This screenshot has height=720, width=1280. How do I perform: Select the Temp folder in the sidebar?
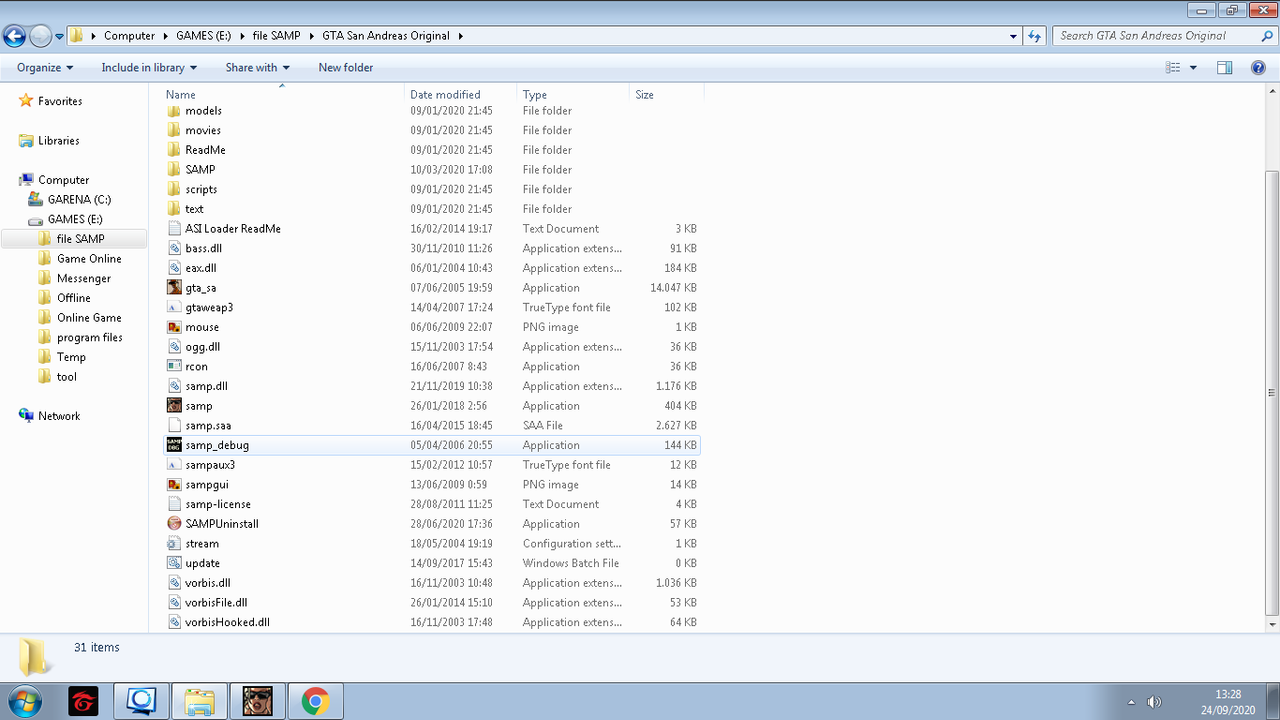click(x=71, y=357)
